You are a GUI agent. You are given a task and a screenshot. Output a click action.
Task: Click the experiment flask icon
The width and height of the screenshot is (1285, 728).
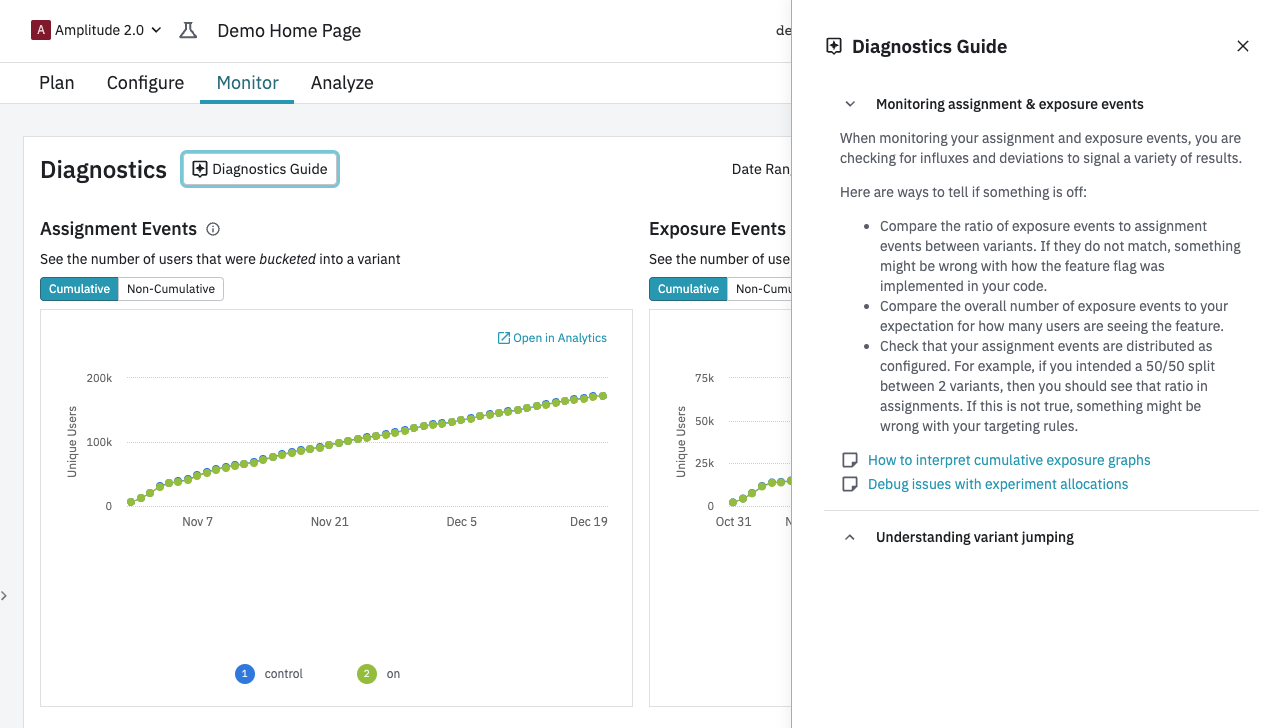pos(188,30)
